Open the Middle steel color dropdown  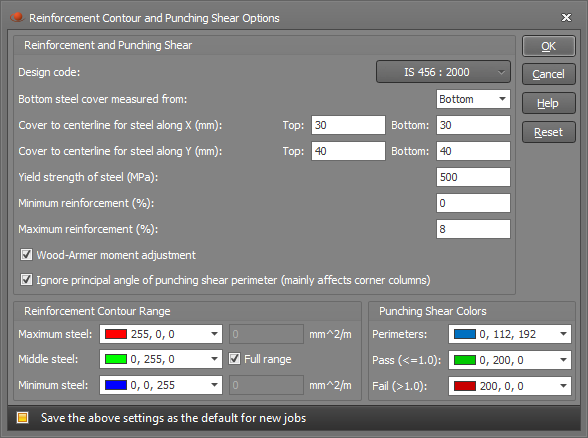pos(161,359)
